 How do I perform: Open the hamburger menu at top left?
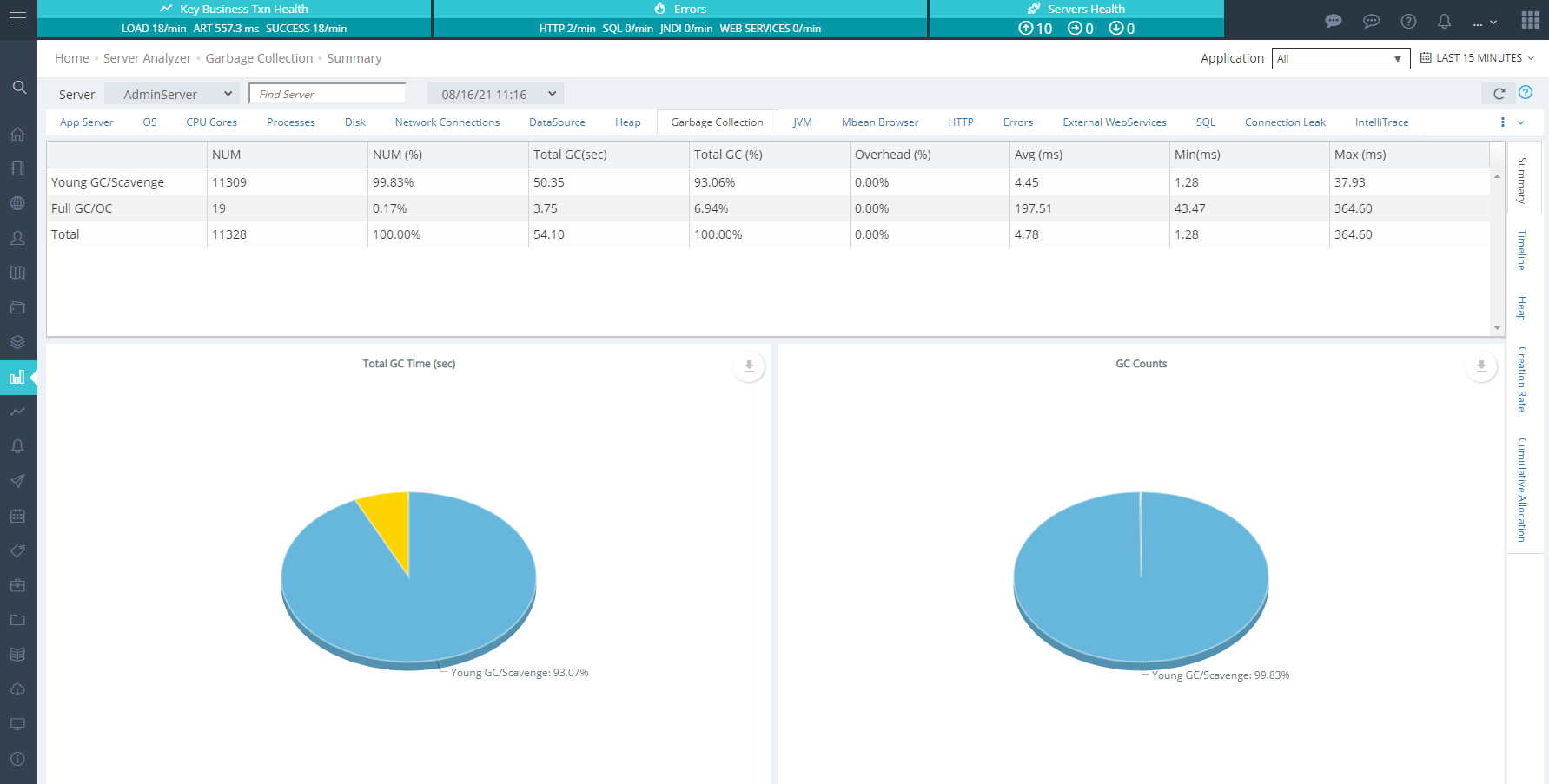(x=17, y=18)
